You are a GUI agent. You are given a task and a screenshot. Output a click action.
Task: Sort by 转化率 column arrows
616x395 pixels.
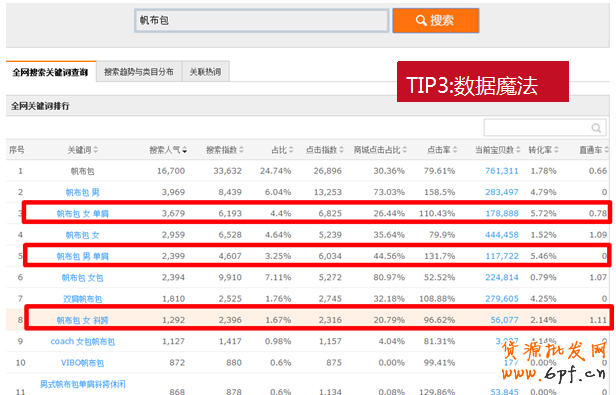coord(556,150)
